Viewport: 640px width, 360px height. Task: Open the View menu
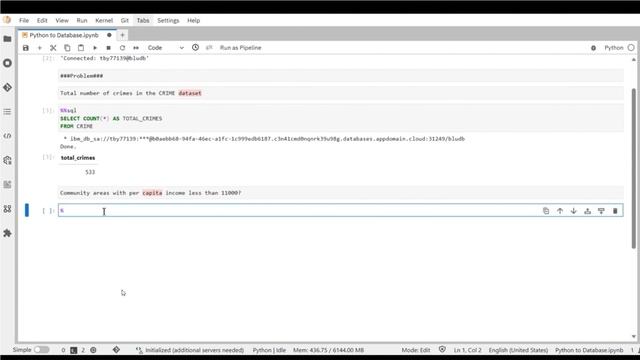[x=62, y=20]
